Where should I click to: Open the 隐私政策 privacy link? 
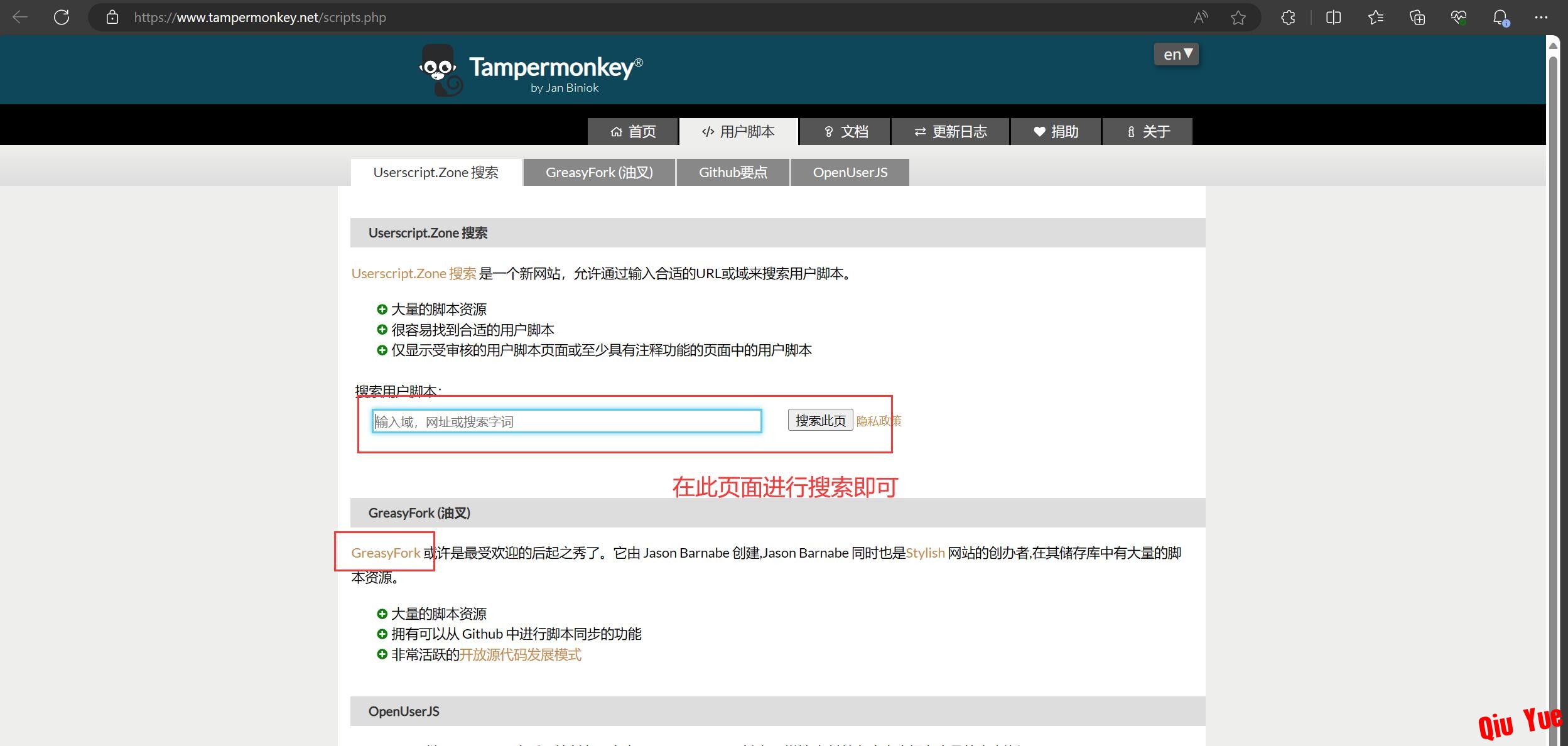tap(879, 421)
